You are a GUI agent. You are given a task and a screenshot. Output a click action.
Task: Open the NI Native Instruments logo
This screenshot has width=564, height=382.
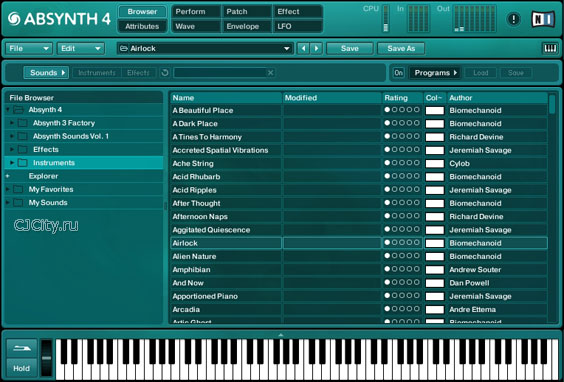(x=543, y=19)
